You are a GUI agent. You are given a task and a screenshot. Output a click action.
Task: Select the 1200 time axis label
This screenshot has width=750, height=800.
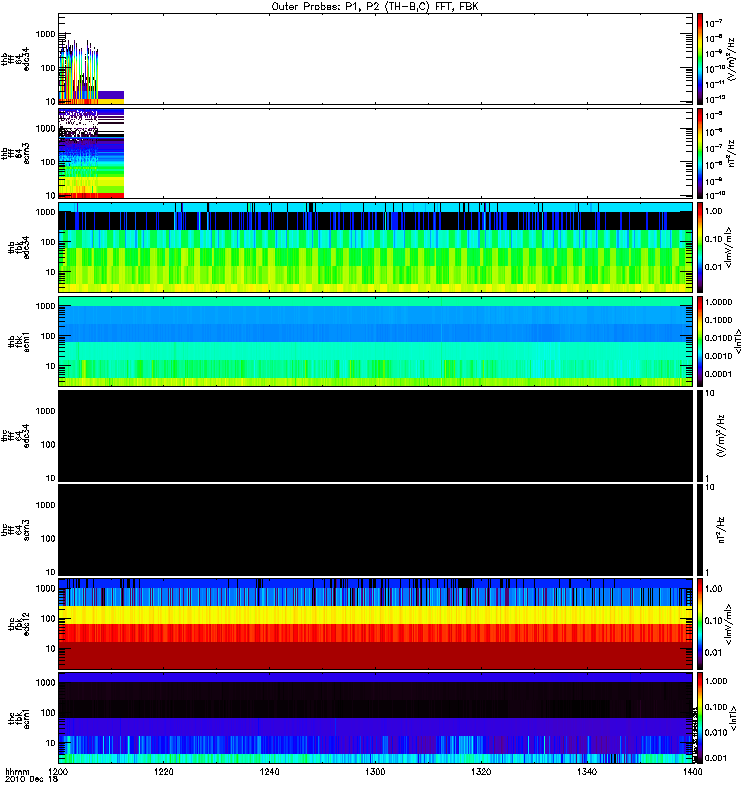pyautogui.click(x=59, y=771)
